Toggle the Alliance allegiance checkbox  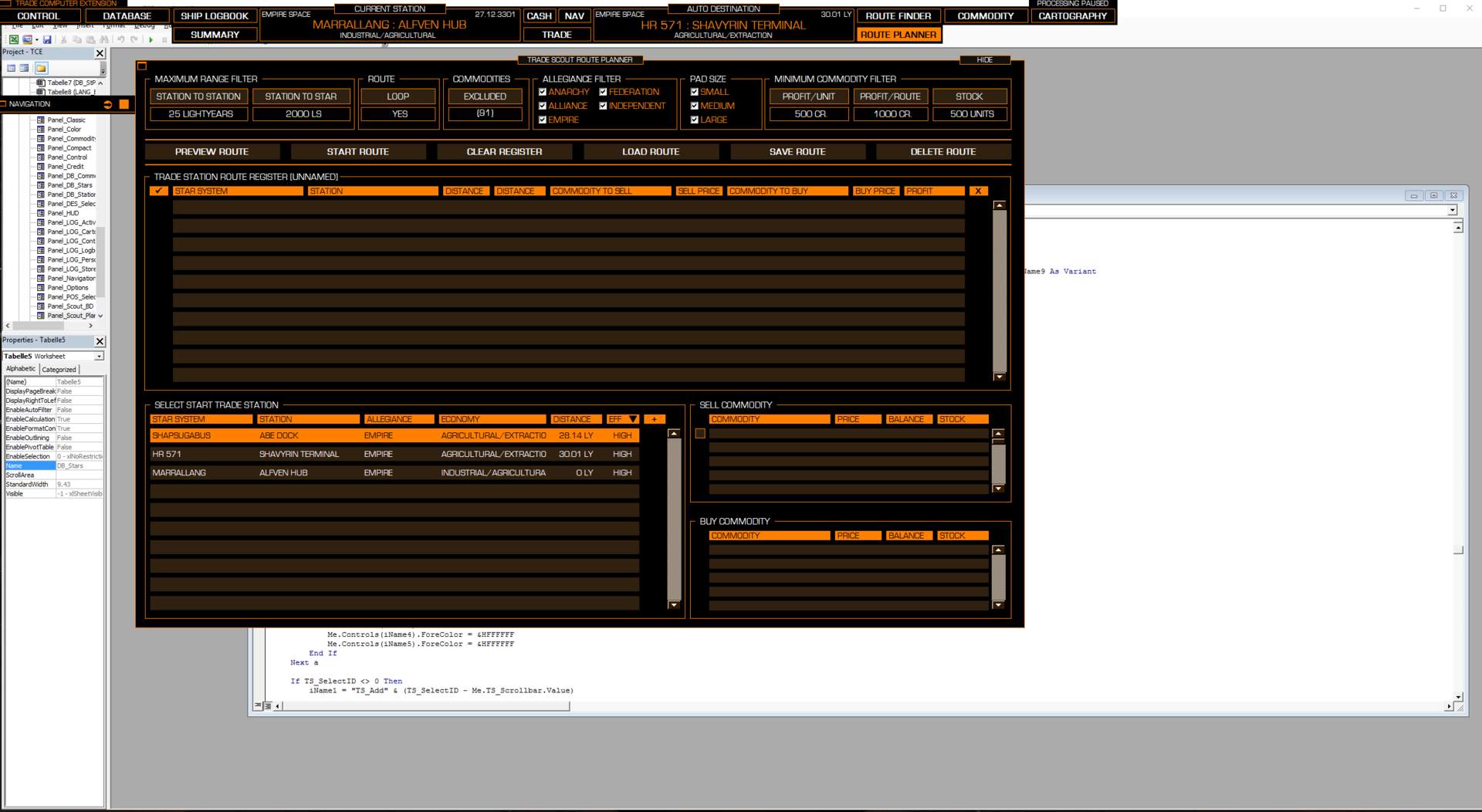[x=543, y=106]
